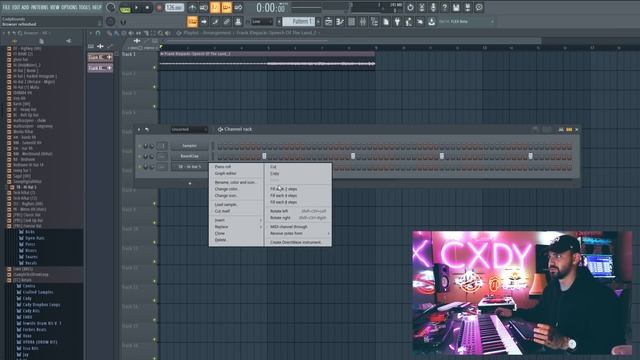The width and height of the screenshot is (640, 360).
Task: Select Crafted Samples in the browser
Action: (x=38, y=292)
